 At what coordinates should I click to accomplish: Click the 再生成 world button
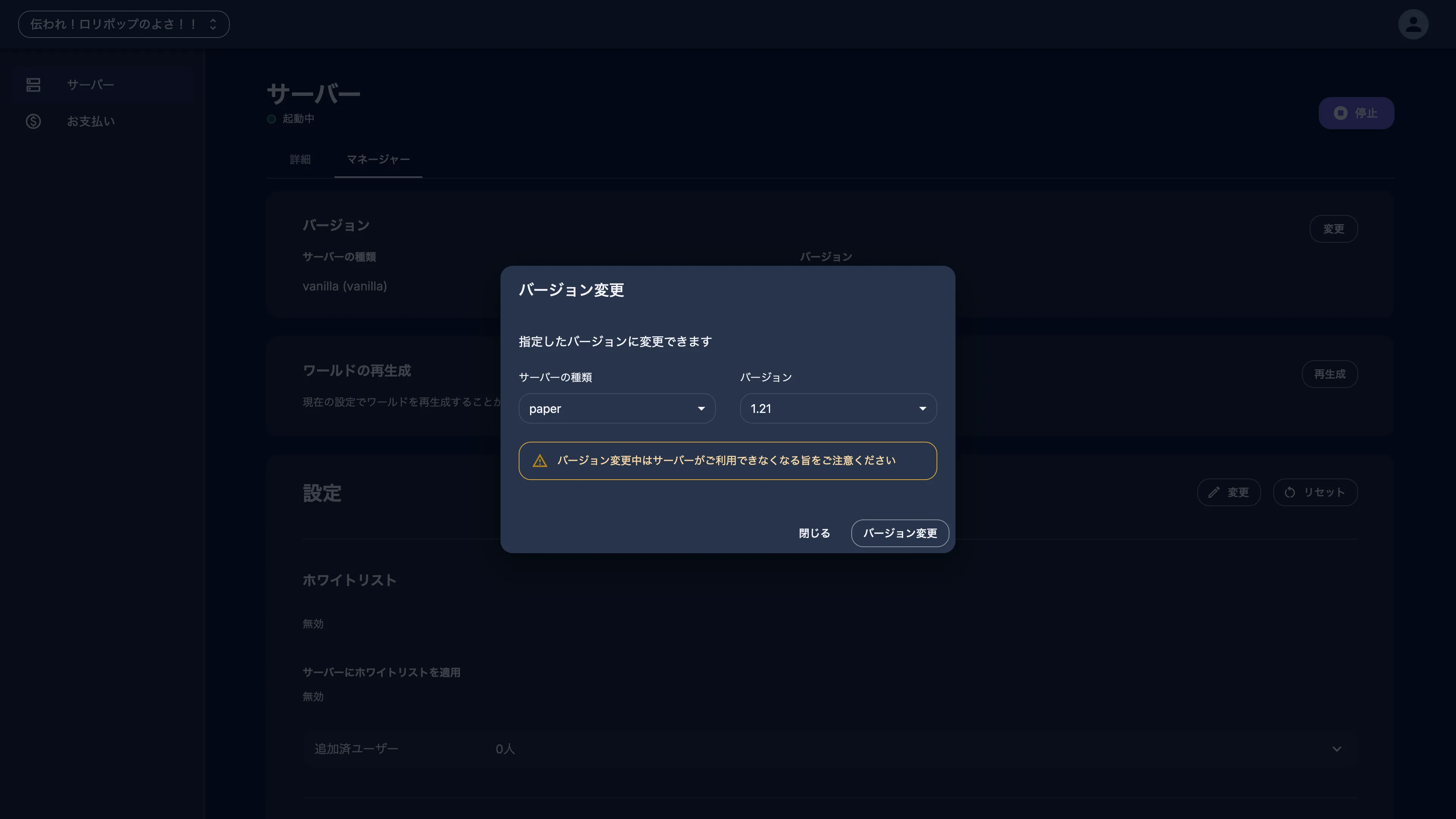pos(1329,374)
